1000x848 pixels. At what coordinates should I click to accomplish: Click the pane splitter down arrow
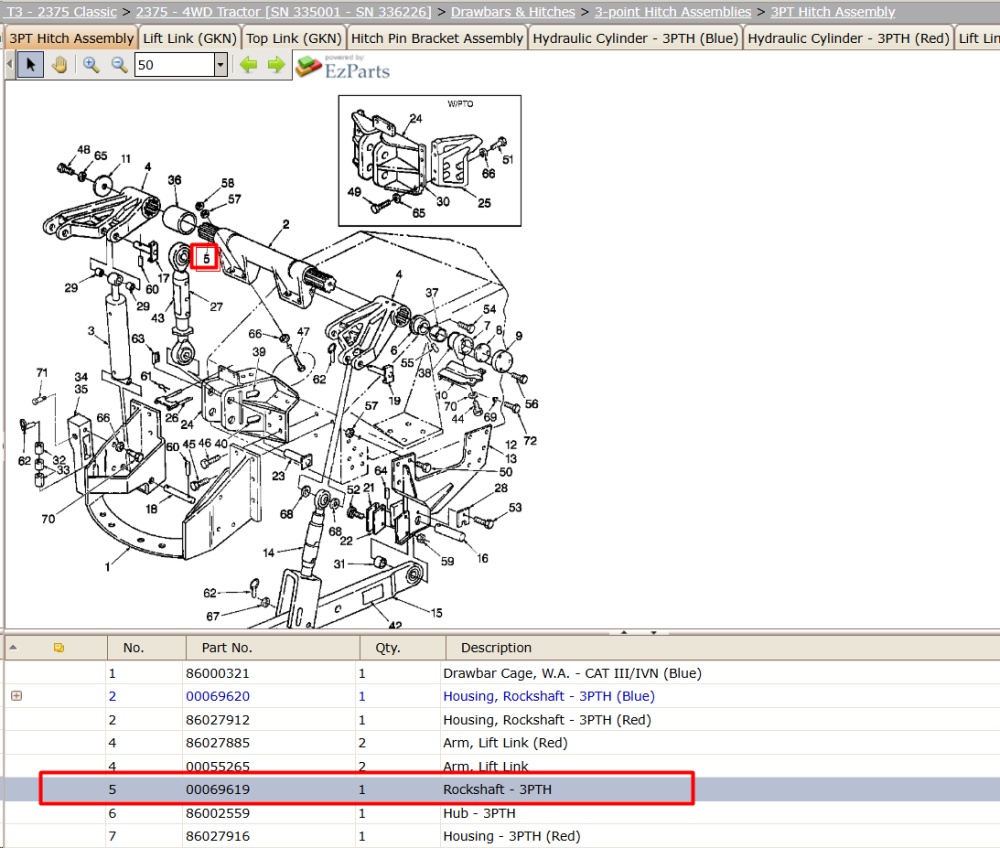pos(654,632)
